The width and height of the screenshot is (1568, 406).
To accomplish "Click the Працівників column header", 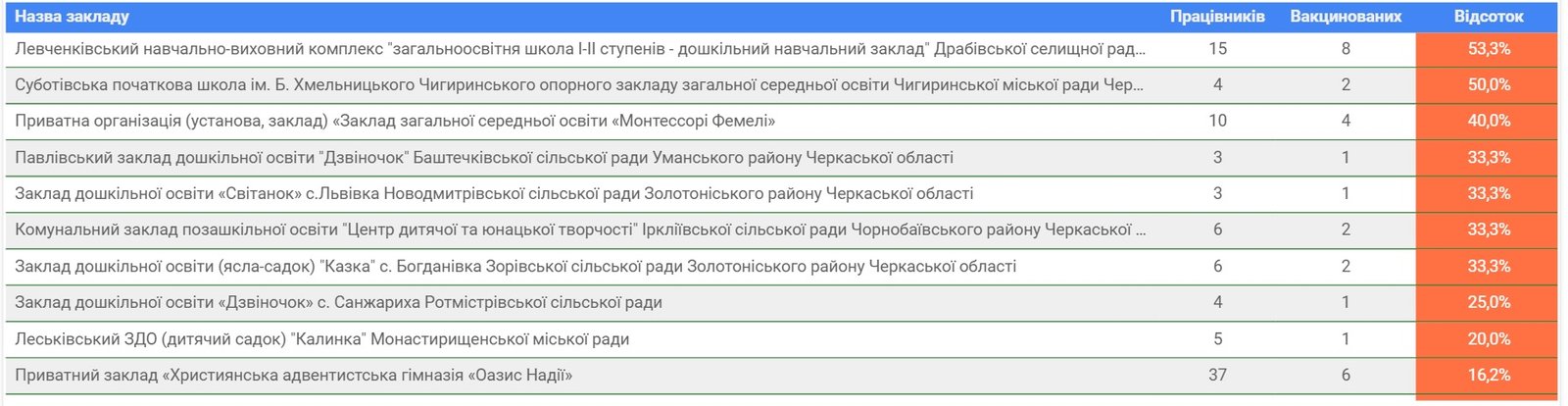I will (x=1217, y=17).
